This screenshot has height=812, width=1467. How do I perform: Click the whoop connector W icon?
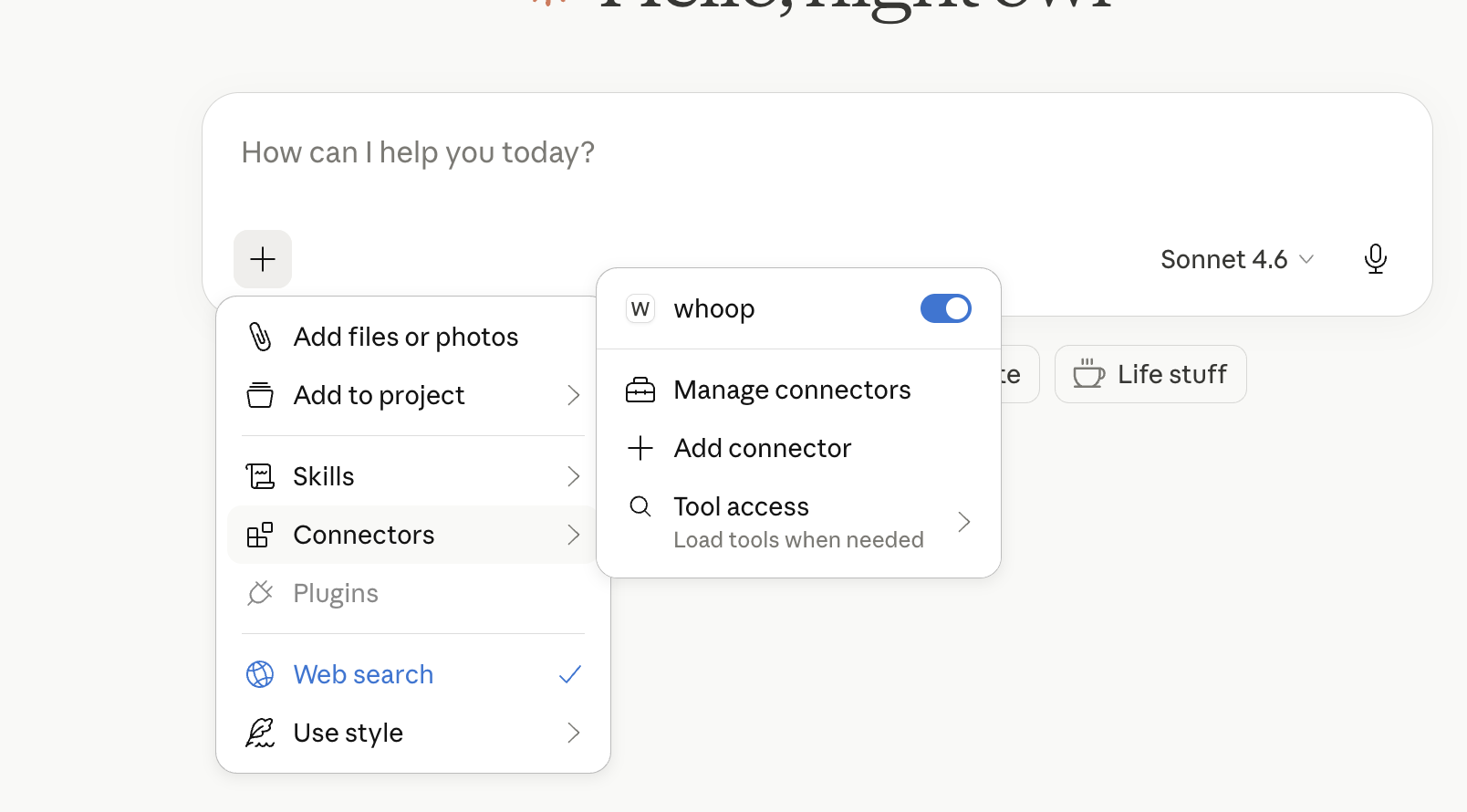click(640, 309)
